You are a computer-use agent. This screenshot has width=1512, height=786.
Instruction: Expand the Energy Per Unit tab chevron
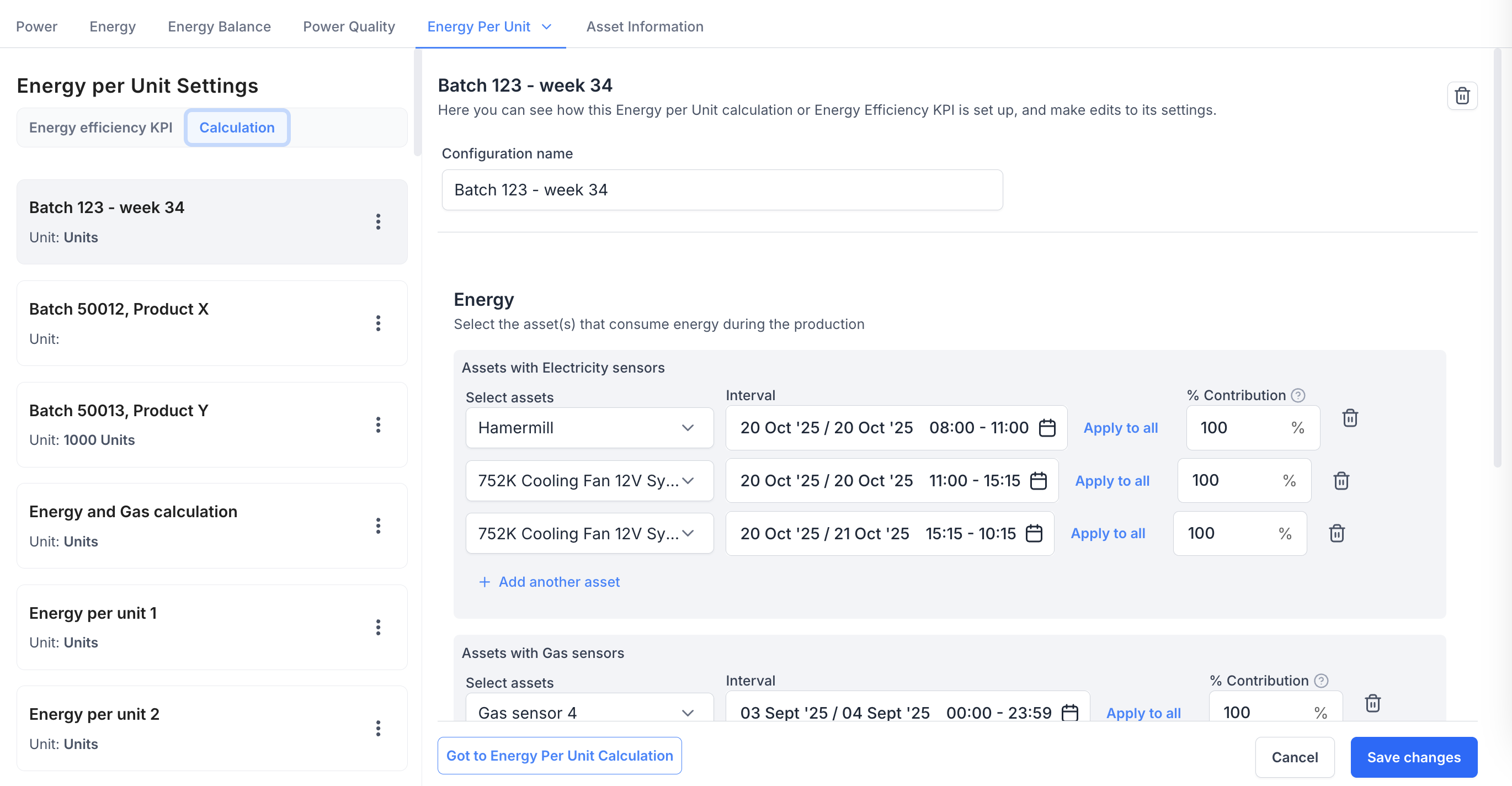(x=546, y=26)
